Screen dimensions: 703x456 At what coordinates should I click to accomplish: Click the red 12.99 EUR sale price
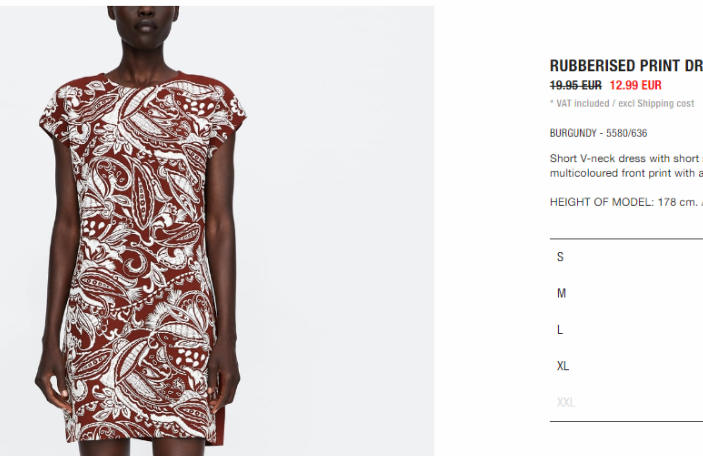point(635,85)
